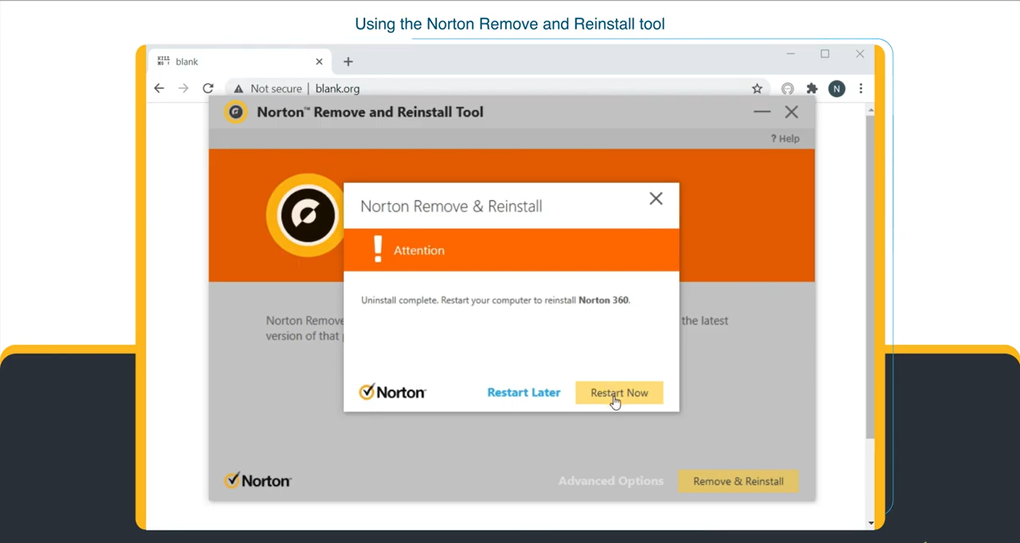
Task: Click the scrollbar down arrow
Action: (x=870, y=523)
